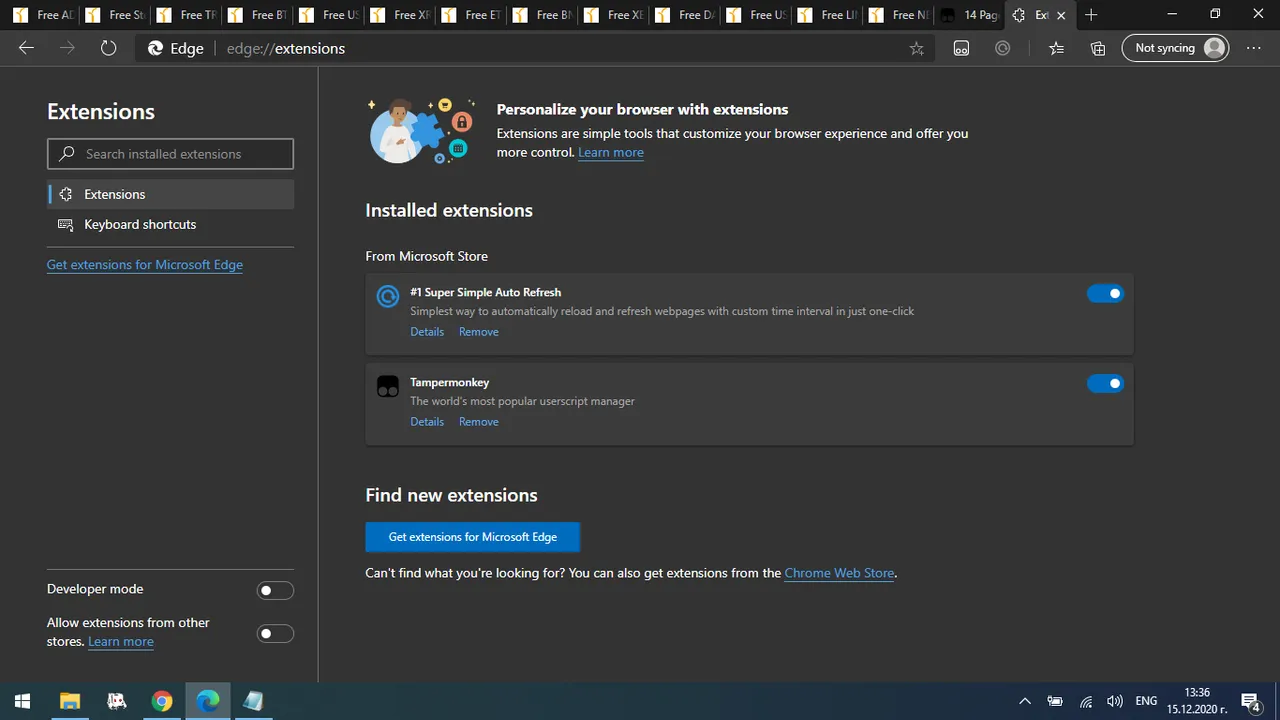This screenshot has height=720, width=1280.
Task: Switch to the Free TR tab
Action: pyautogui.click(x=187, y=15)
